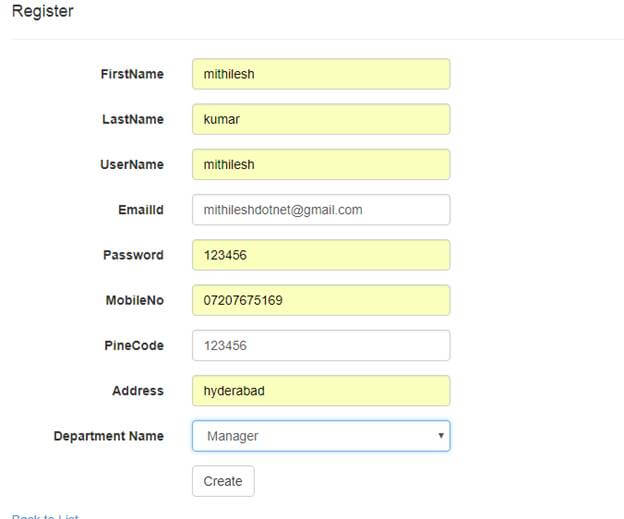Focus the Password input field

320,255
